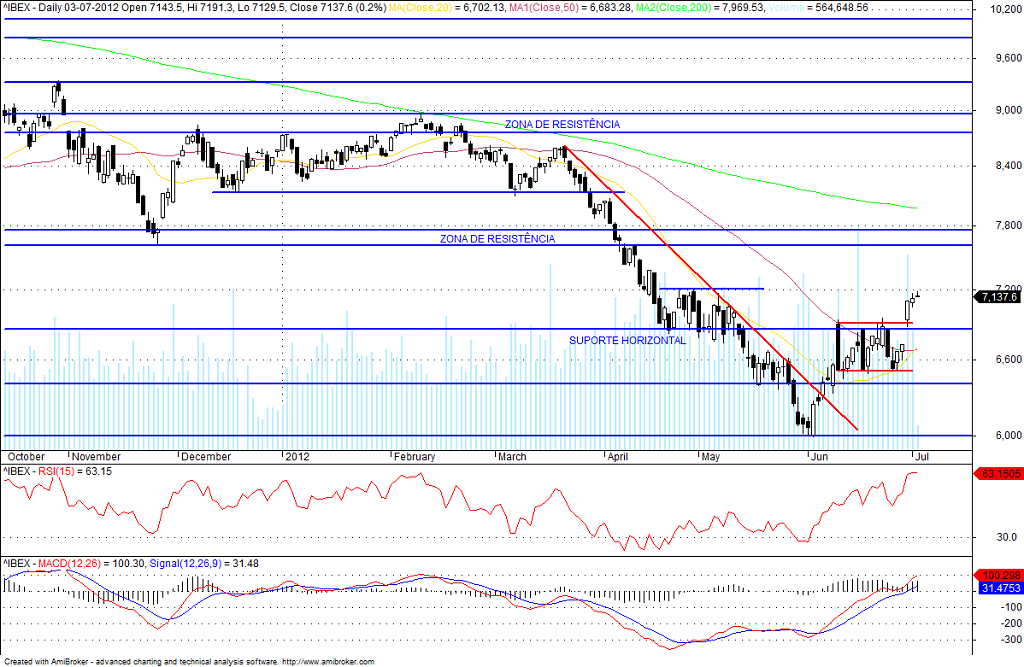Click the 9,600 price axis label
1024x667 pixels.
pos(1008,58)
